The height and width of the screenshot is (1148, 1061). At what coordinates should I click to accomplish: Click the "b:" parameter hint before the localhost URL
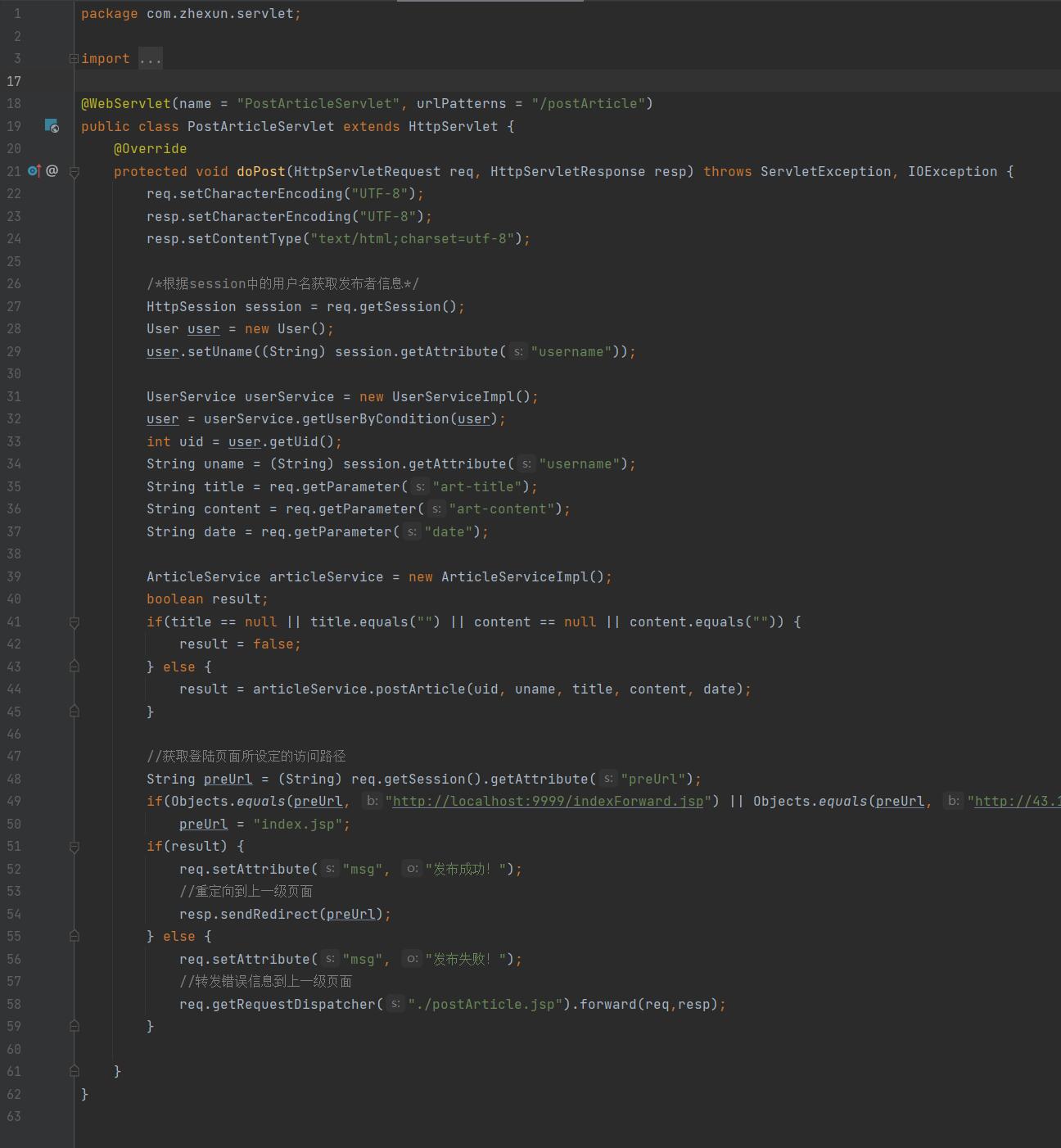pyautogui.click(x=372, y=802)
